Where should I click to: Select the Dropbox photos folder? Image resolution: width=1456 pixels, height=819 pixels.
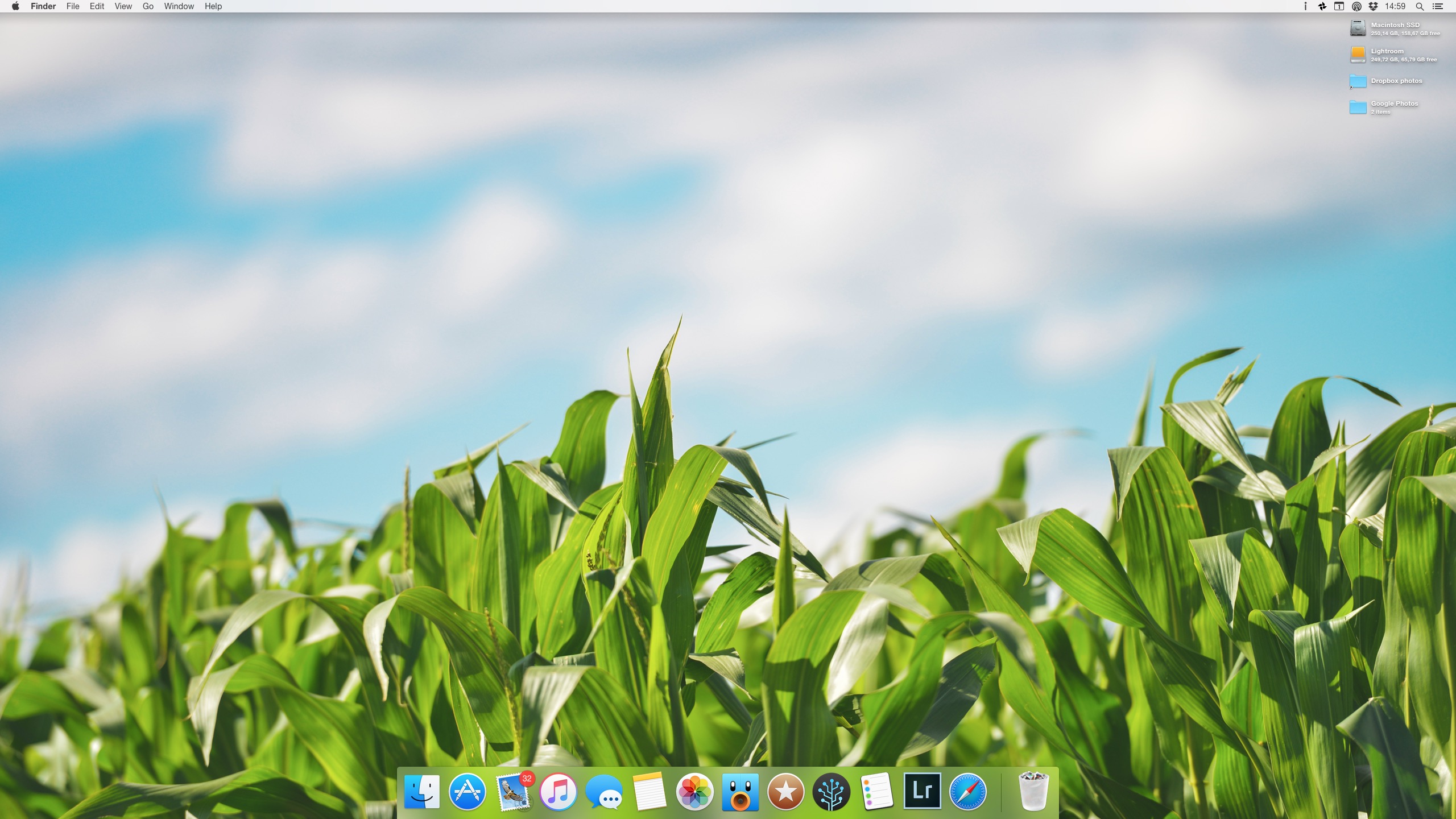(1358, 81)
